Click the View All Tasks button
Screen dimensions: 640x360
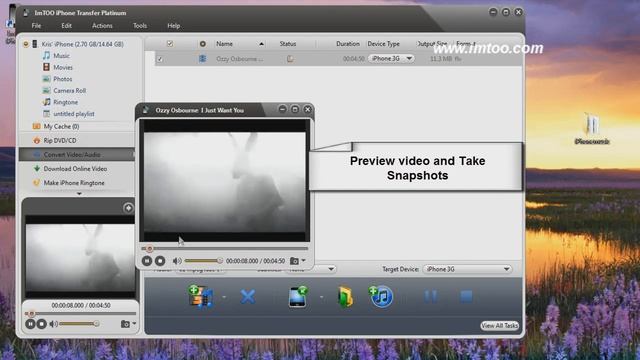coord(500,326)
